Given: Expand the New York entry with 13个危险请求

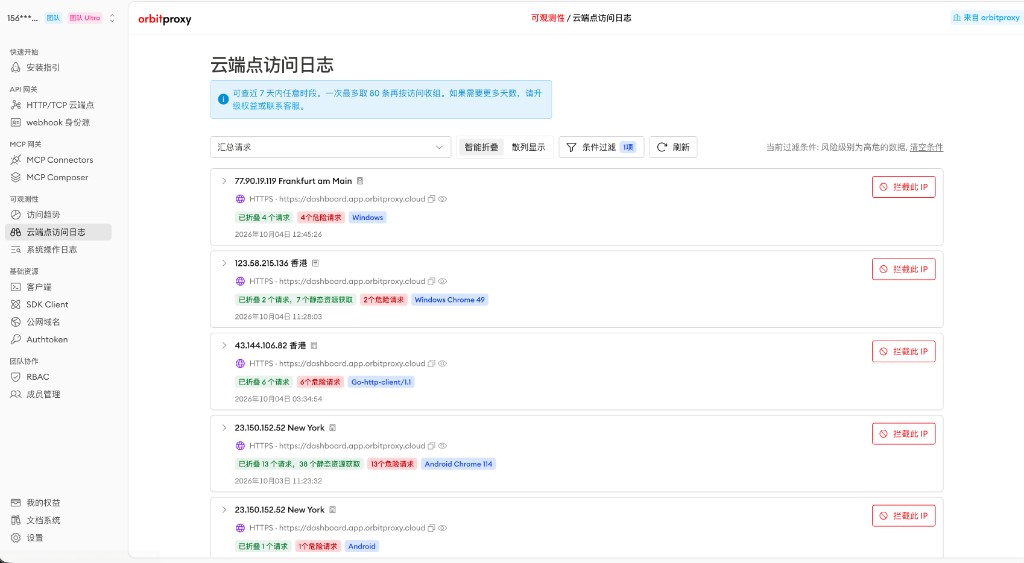Looking at the screenshot, I should coord(224,428).
